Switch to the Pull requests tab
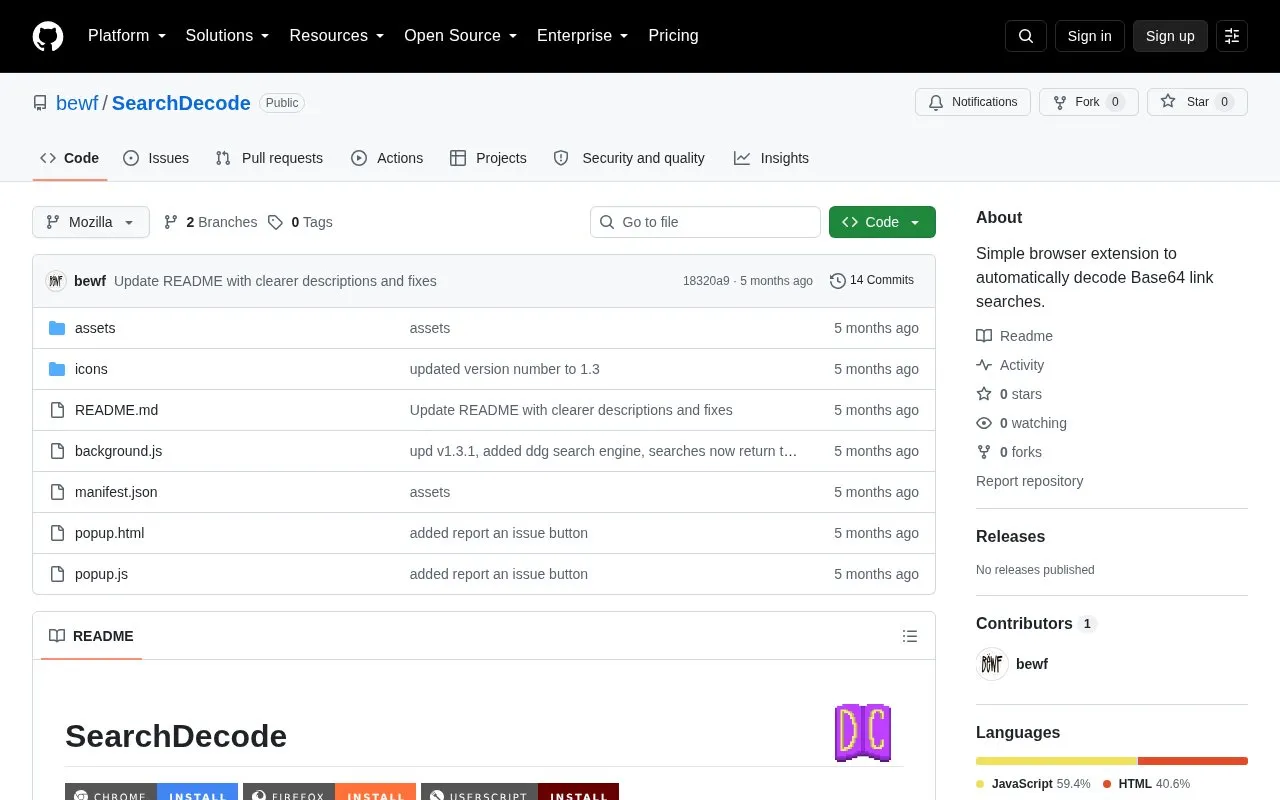The image size is (1280, 800). tap(269, 158)
